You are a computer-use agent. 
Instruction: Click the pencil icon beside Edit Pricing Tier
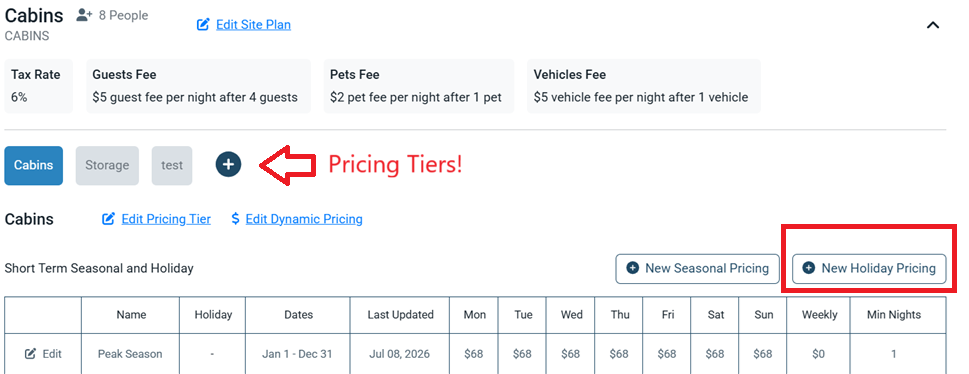pyautogui.click(x=109, y=219)
